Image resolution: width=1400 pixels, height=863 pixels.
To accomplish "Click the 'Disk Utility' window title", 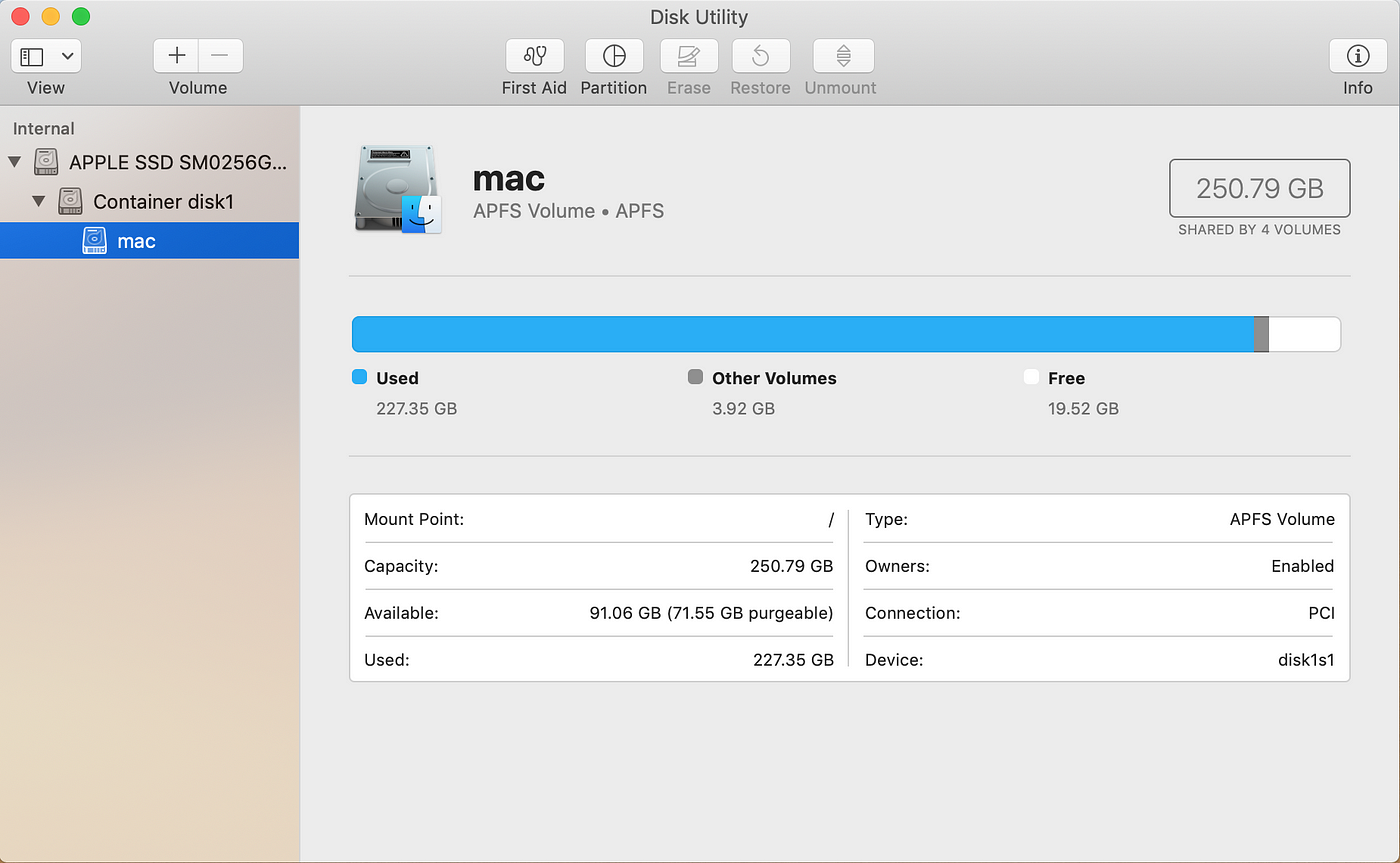I will [699, 17].
